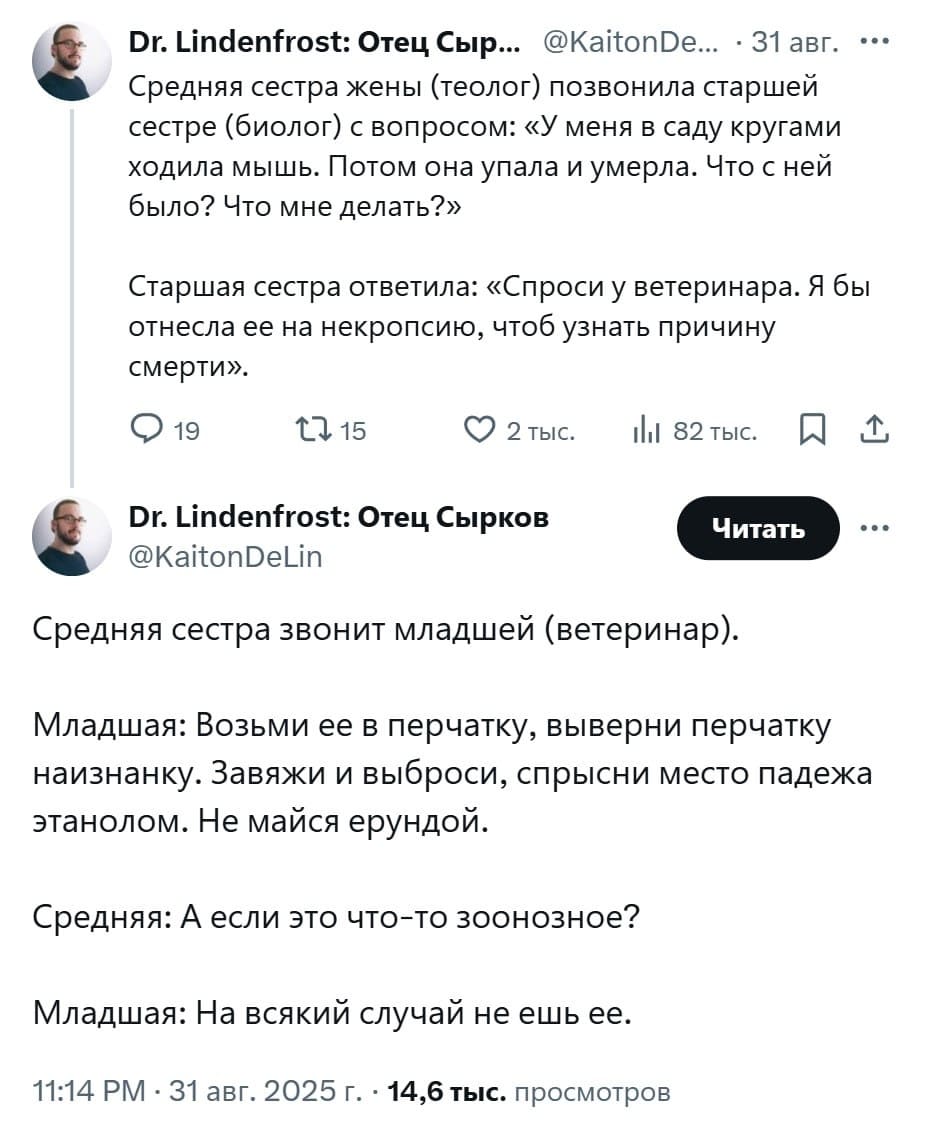Open the reply icon on the first tweet
This screenshot has height=1141, width=925.
148,430
